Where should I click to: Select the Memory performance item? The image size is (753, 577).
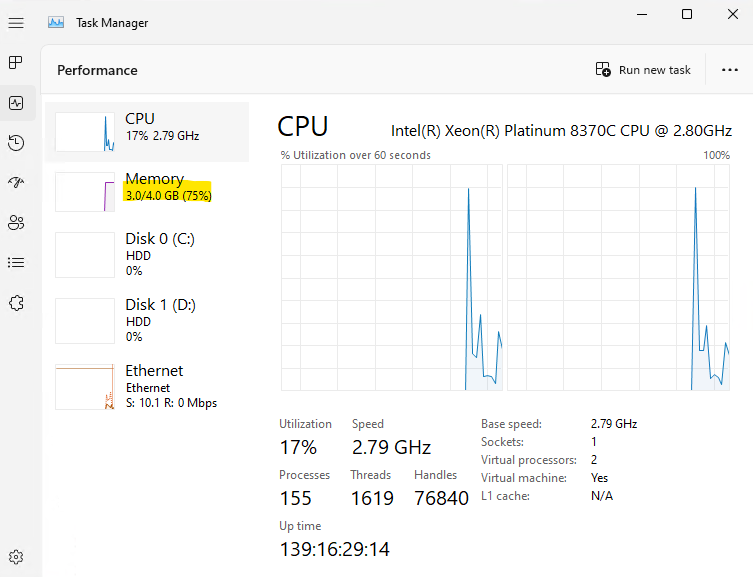click(147, 192)
